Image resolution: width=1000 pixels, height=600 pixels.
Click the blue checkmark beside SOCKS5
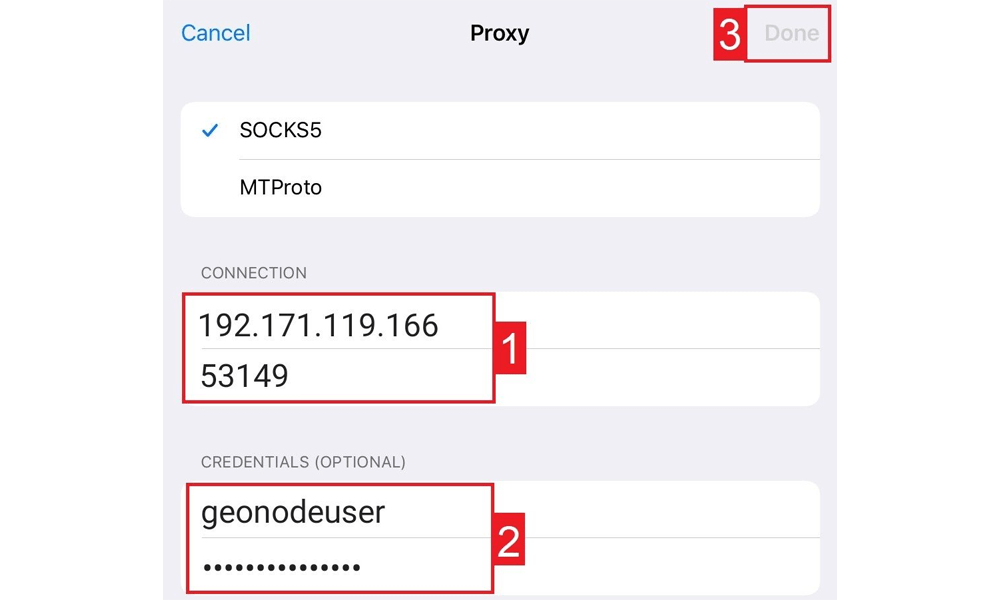210,130
